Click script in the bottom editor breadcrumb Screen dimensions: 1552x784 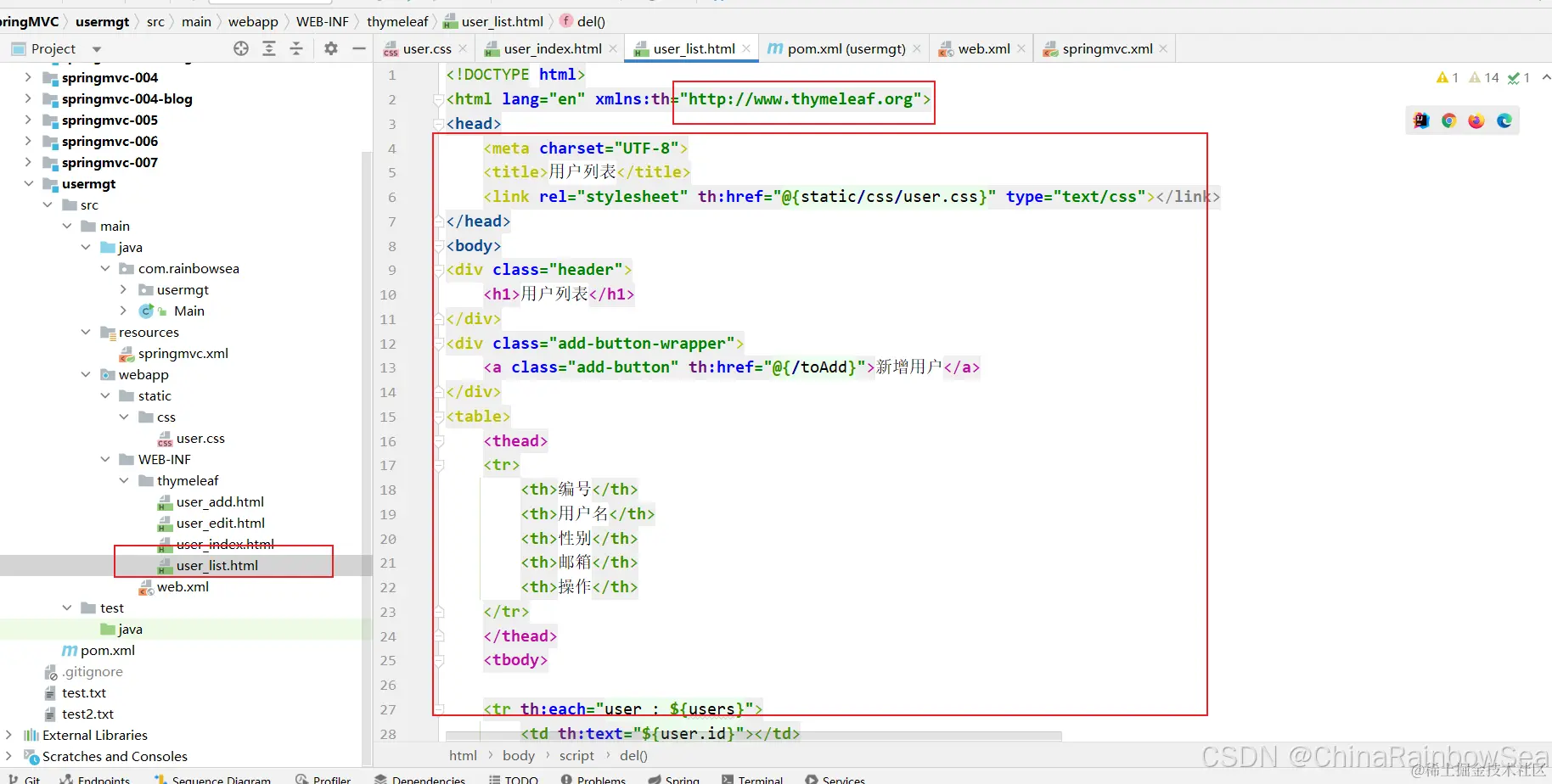576,756
